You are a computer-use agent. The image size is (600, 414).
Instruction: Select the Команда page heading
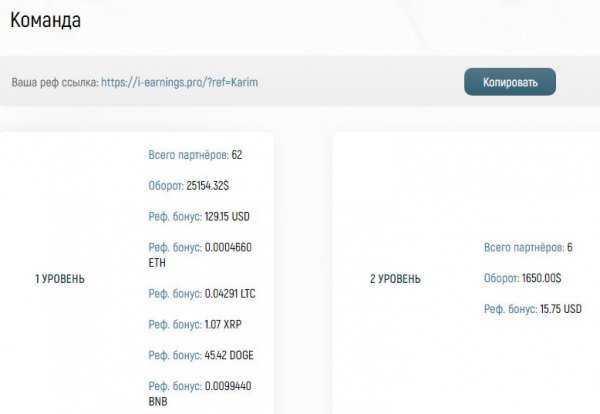pyautogui.click(x=46, y=20)
